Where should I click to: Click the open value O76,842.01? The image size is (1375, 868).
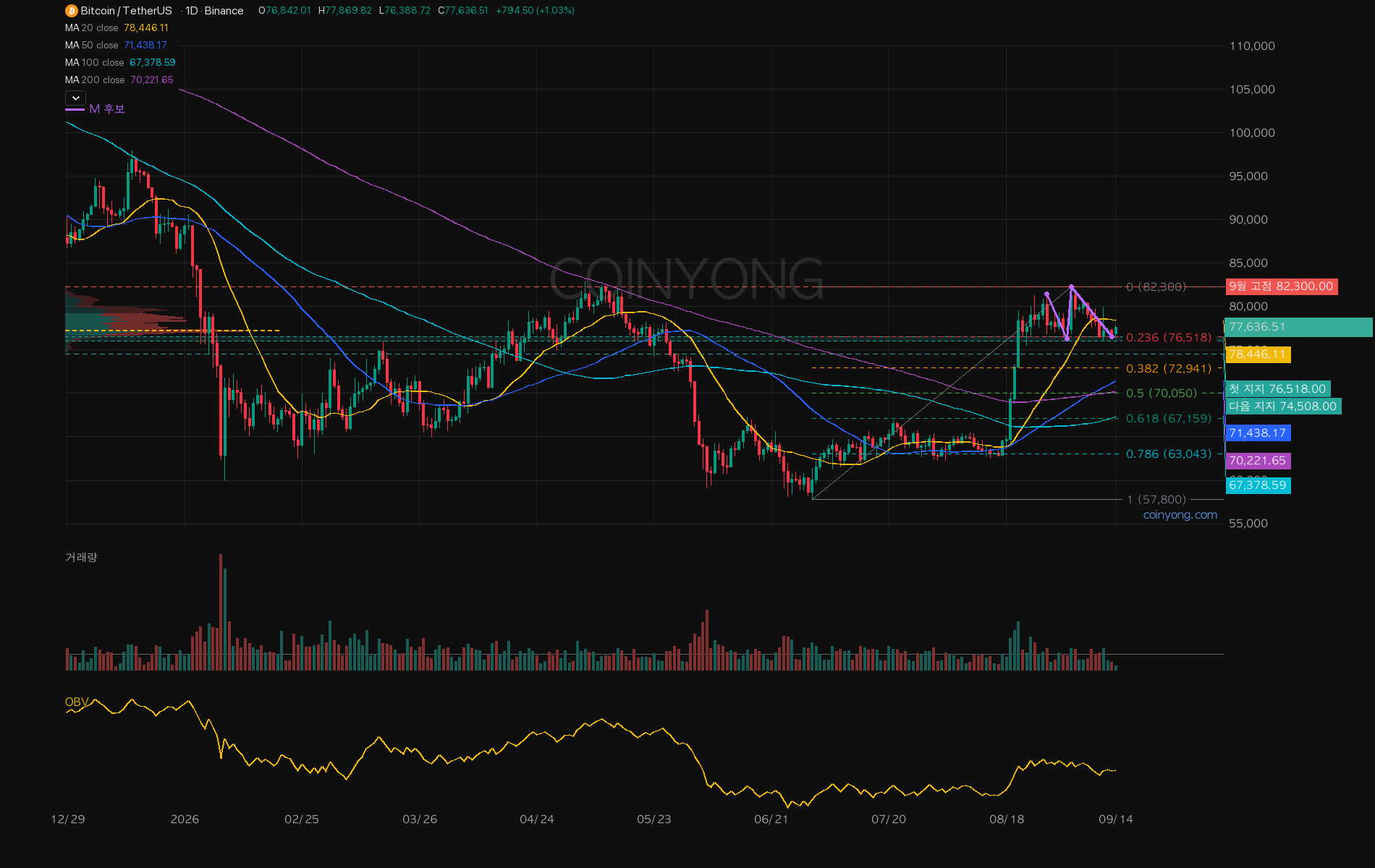click(284, 11)
